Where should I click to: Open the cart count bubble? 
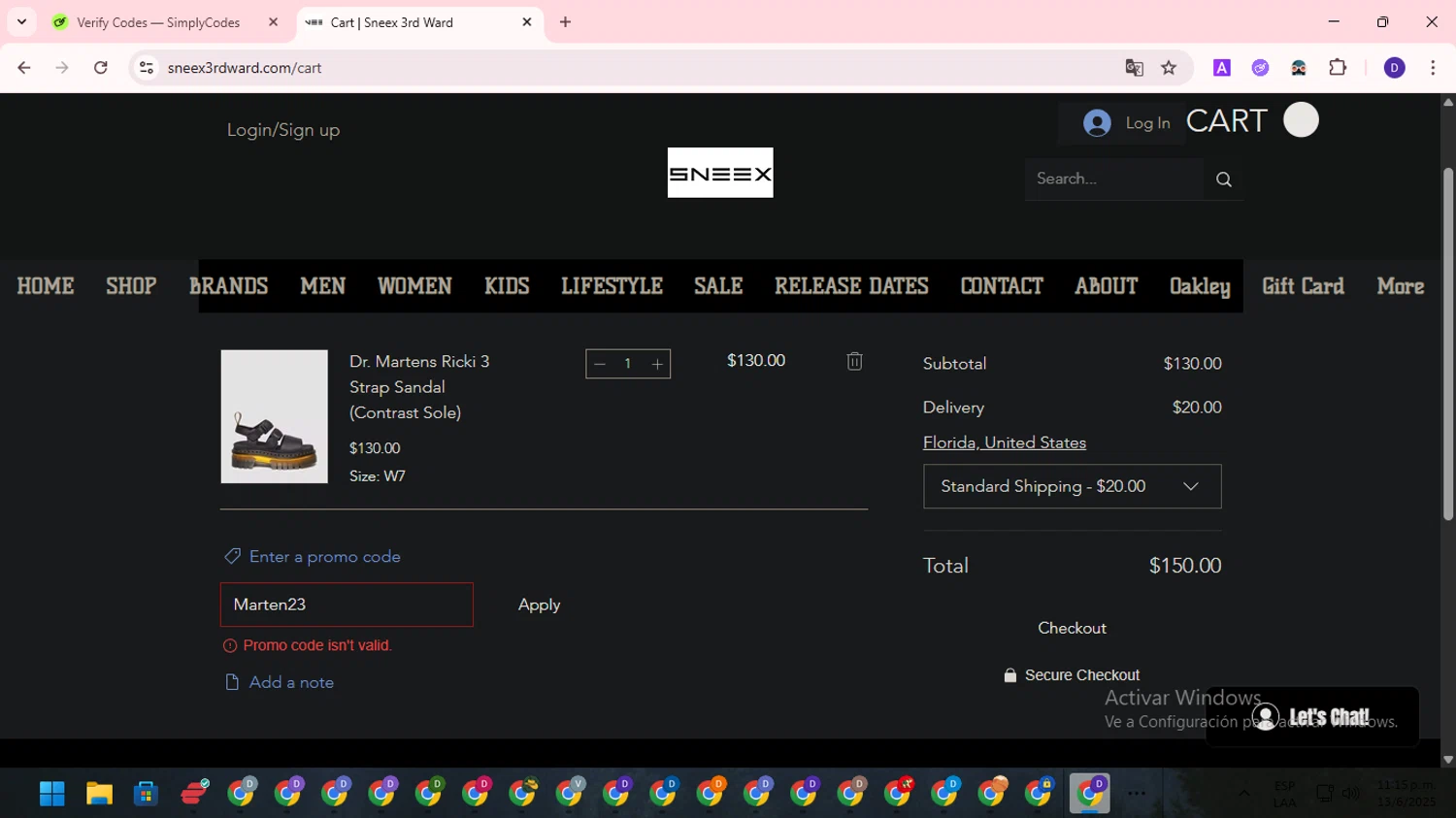pyautogui.click(x=1301, y=120)
